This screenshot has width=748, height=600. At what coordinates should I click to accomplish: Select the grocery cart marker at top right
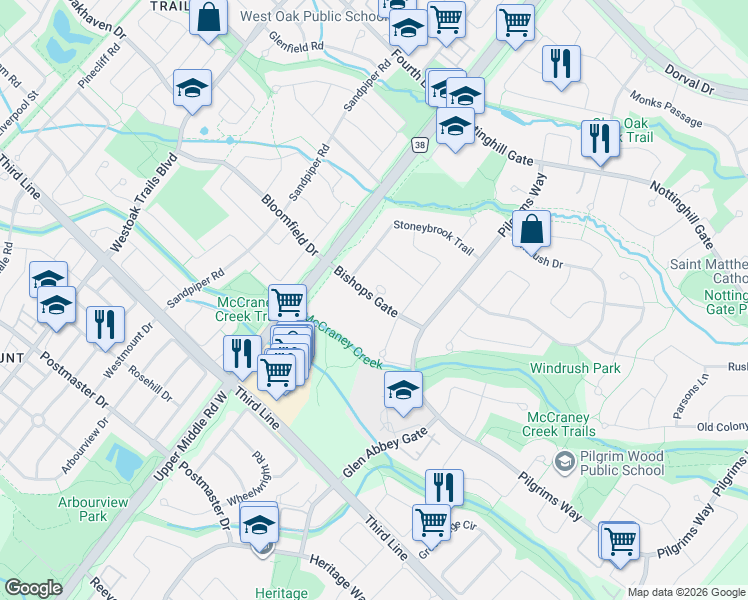[x=515, y=24]
